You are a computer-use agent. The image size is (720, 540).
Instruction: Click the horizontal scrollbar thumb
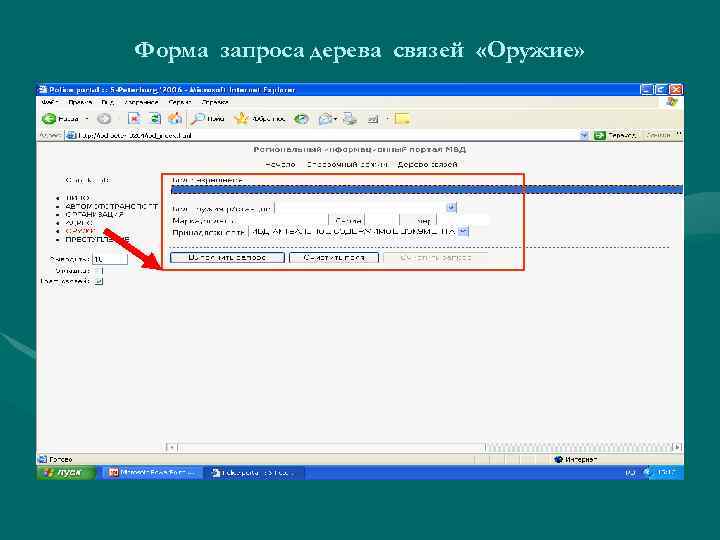coord(331,447)
